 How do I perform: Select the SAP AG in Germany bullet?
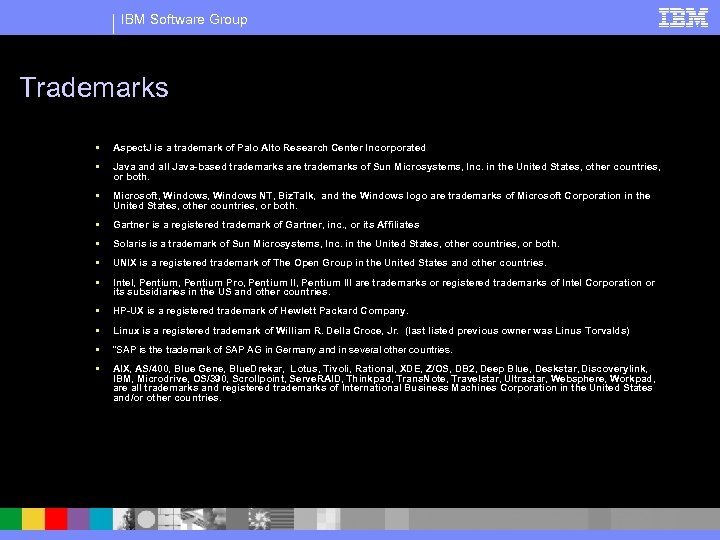click(282, 350)
